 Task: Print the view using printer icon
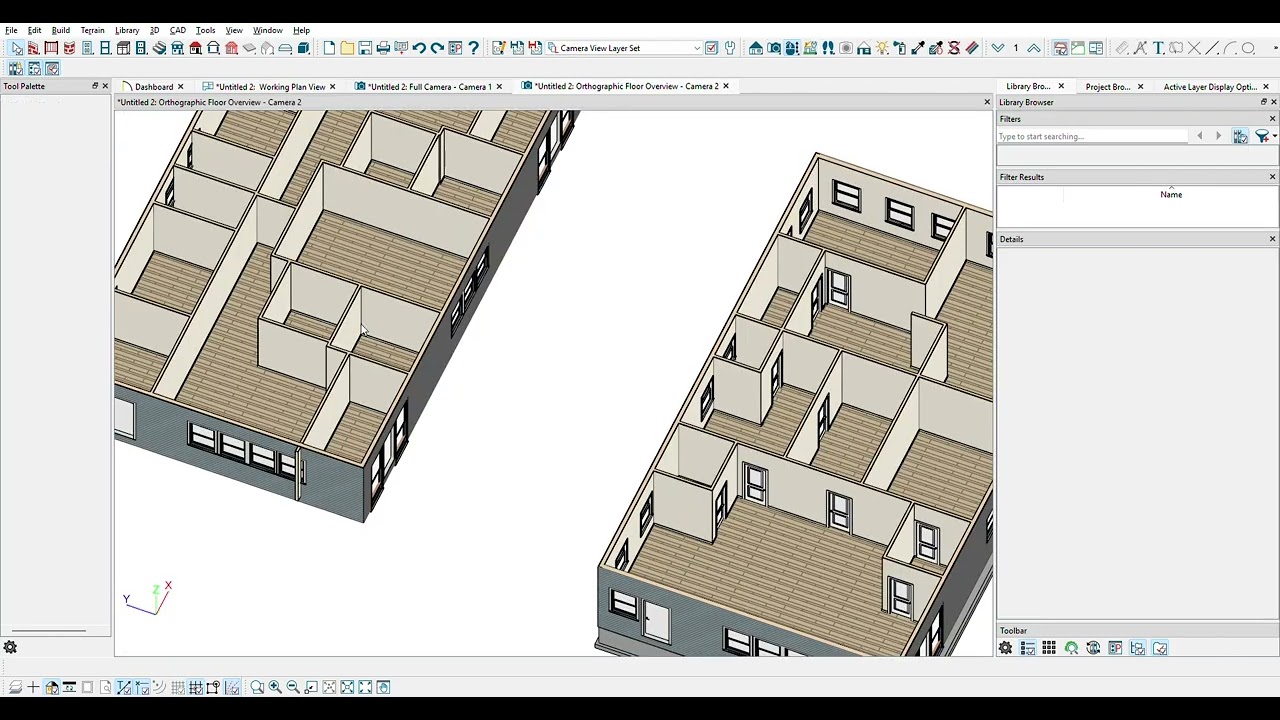coord(383,48)
